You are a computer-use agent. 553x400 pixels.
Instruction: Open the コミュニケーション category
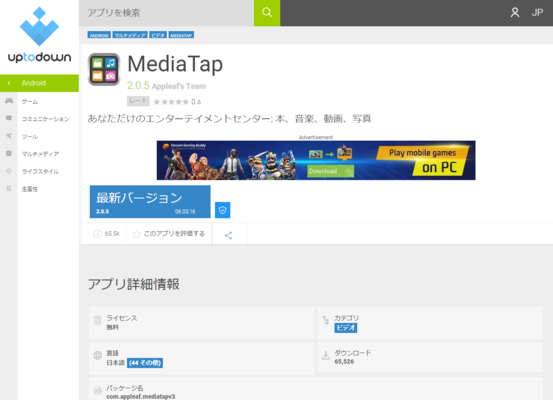click(45, 119)
